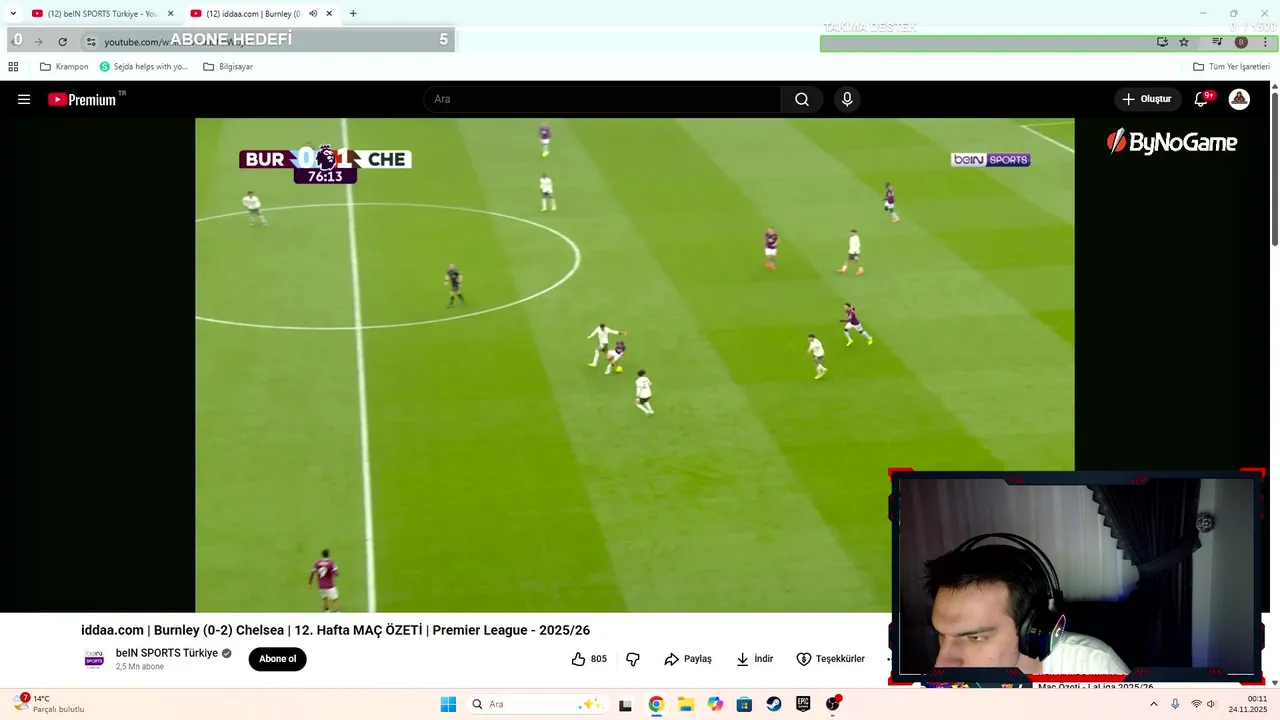Open Chrome three-dot menu

(1265, 42)
